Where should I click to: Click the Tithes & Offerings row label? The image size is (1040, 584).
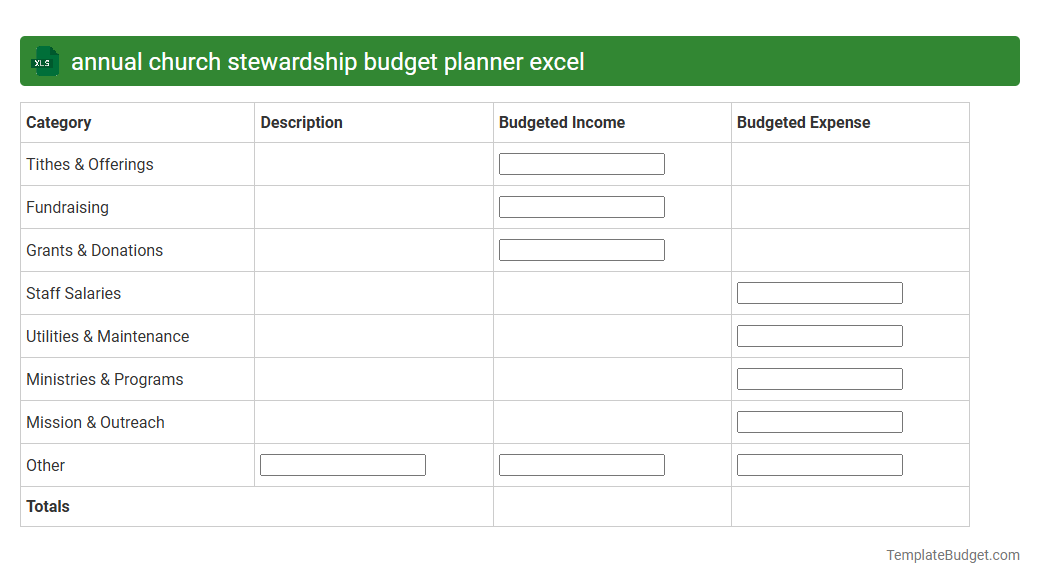89,164
